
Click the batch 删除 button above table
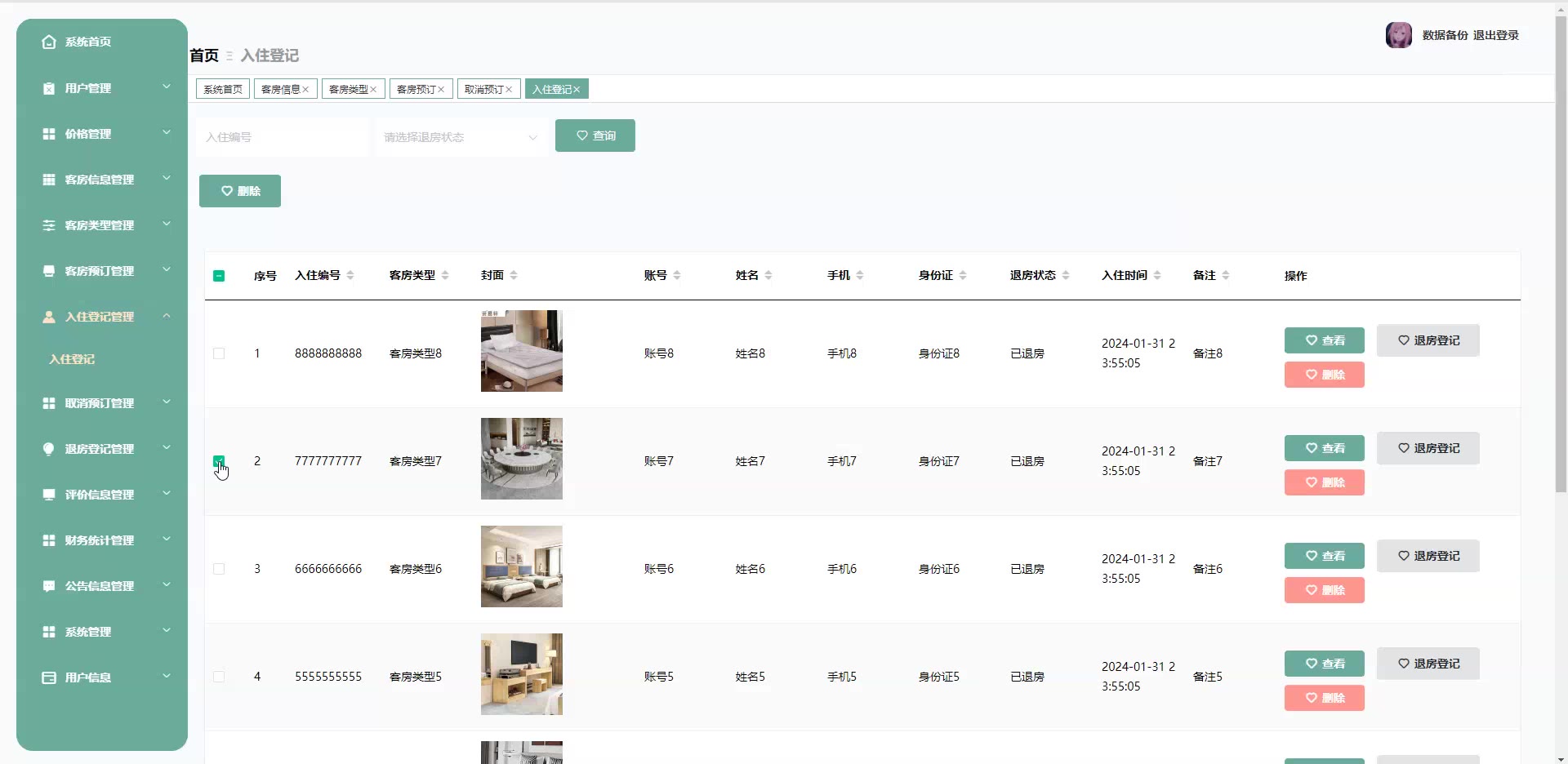[x=240, y=191]
